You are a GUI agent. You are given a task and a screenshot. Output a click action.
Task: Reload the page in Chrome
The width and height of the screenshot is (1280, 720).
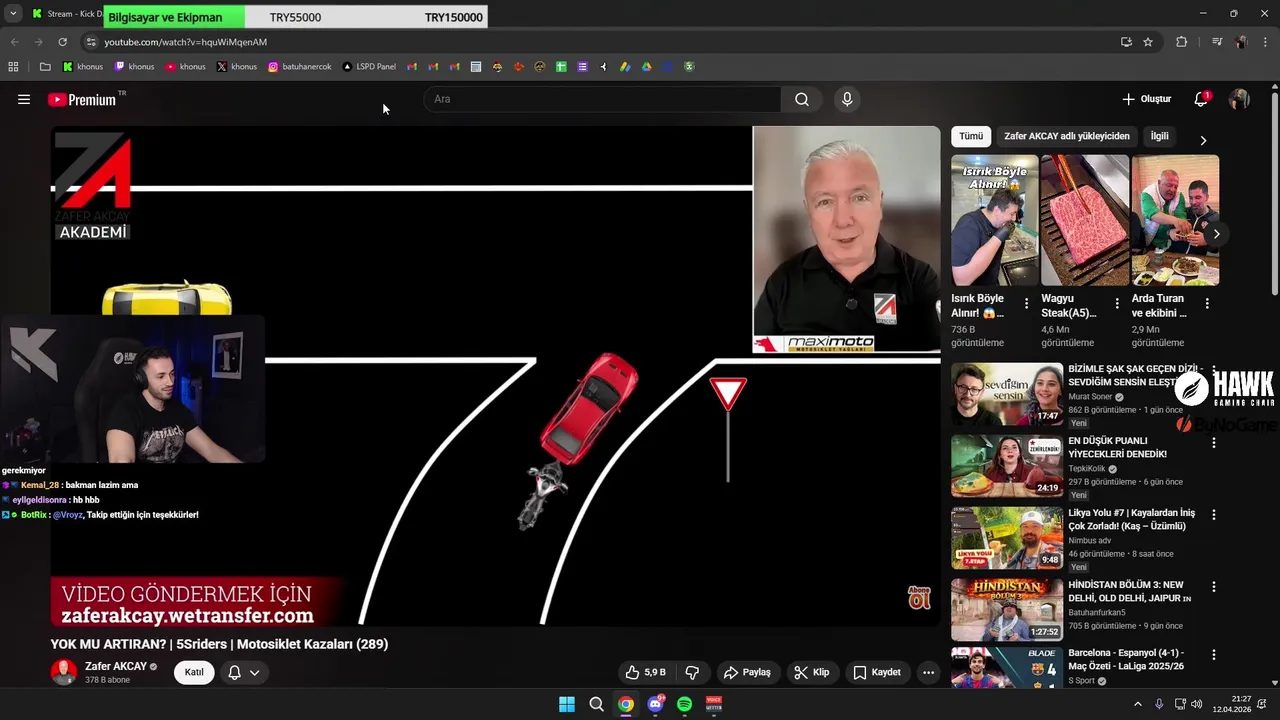[x=62, y=42]
